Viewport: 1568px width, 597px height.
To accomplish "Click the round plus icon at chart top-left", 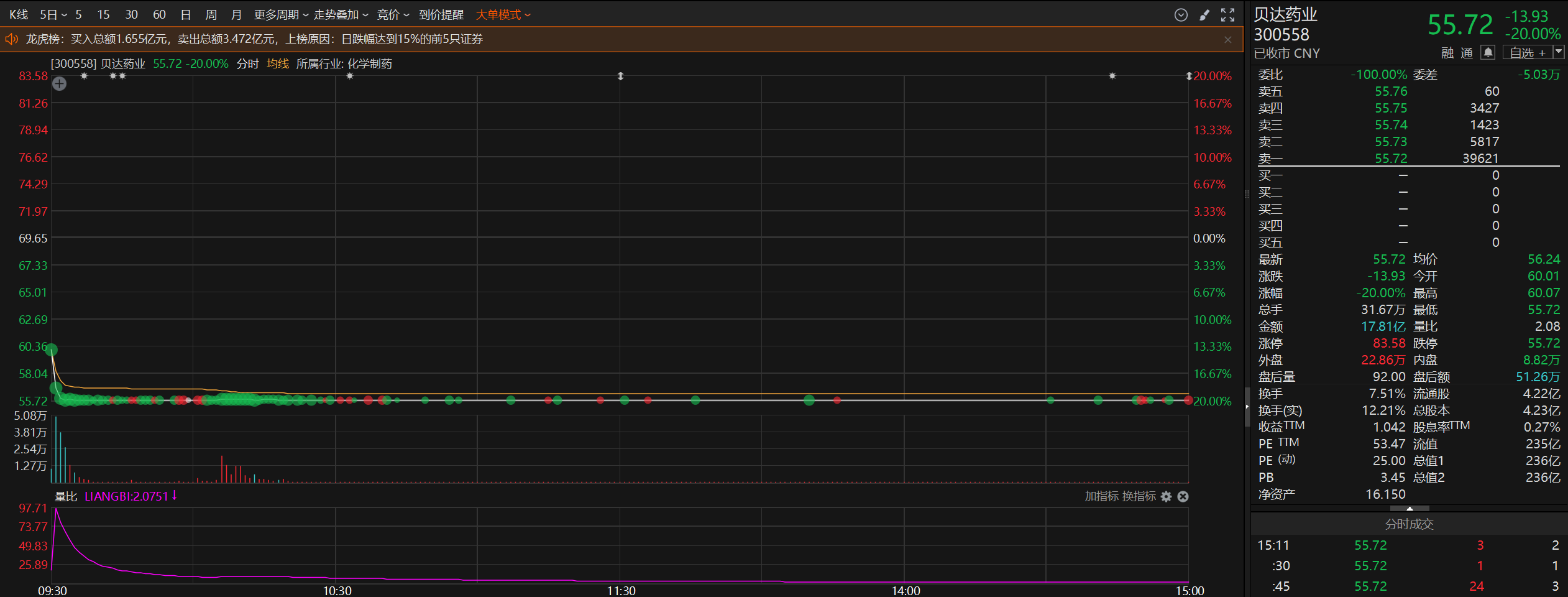I will [x=59, y=83].
